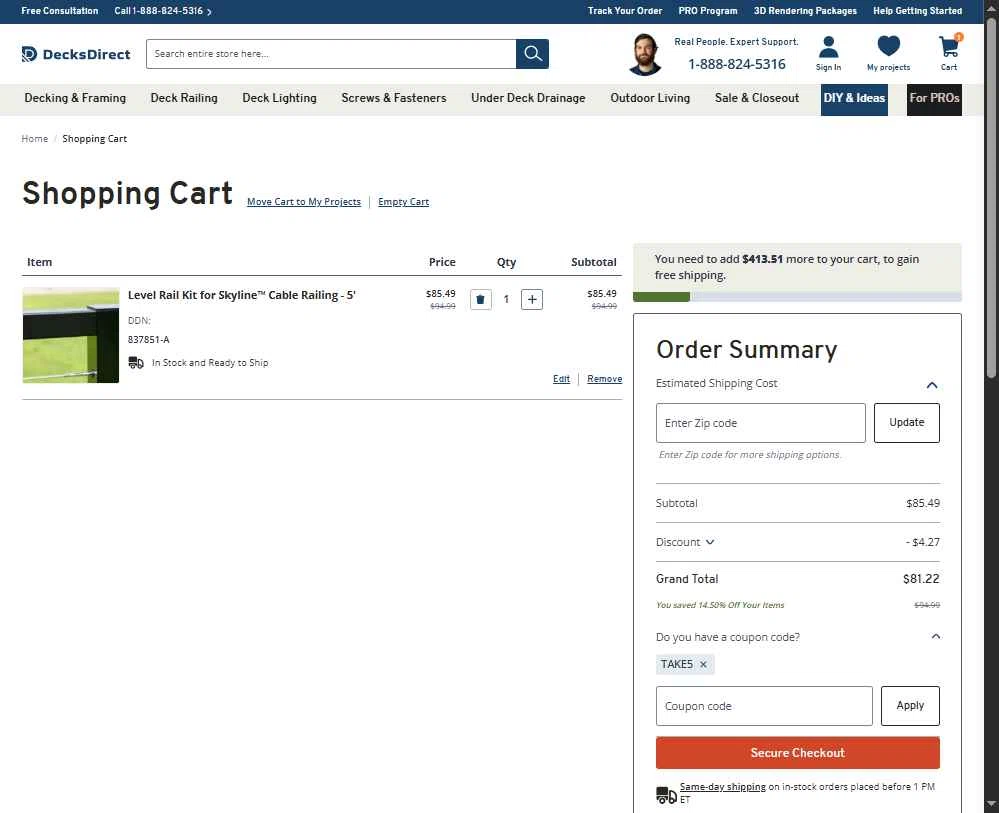Open DIY & Ideas tab
The image size is (999, 813).
click(854, 99)
